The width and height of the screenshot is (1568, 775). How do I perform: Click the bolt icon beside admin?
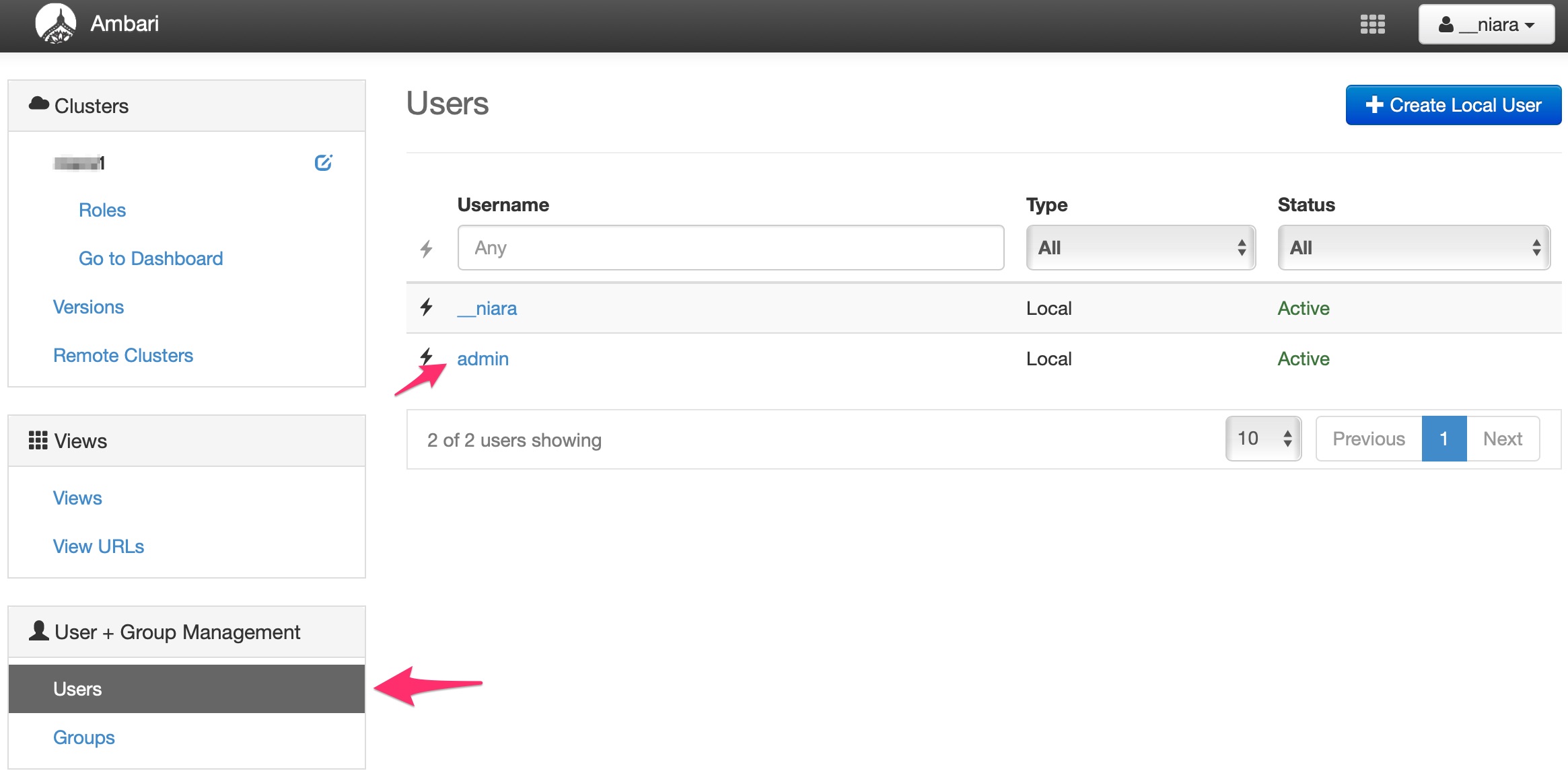tap(426, 356)
